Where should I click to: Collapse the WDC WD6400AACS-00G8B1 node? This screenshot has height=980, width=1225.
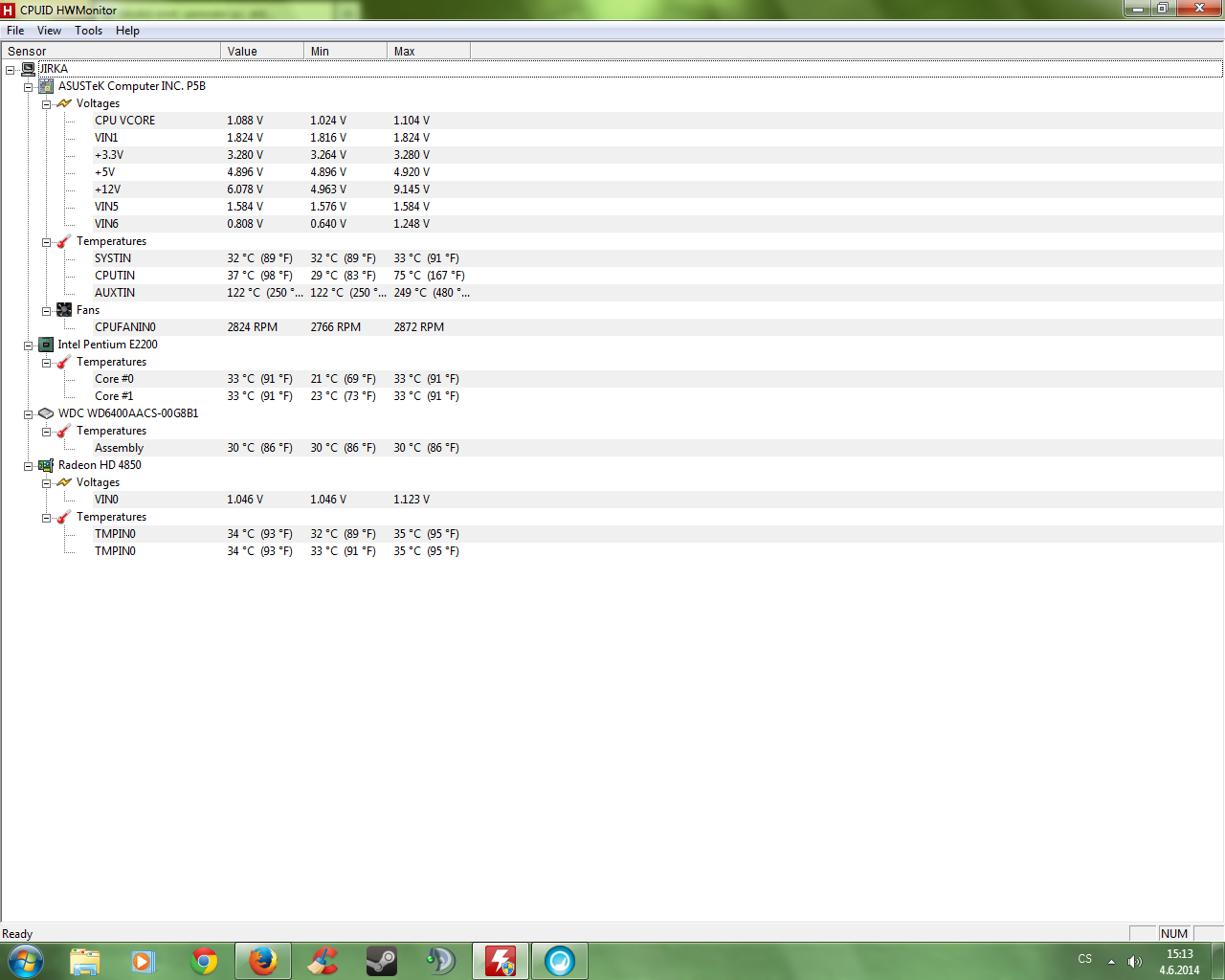click(x=29, y=414)
